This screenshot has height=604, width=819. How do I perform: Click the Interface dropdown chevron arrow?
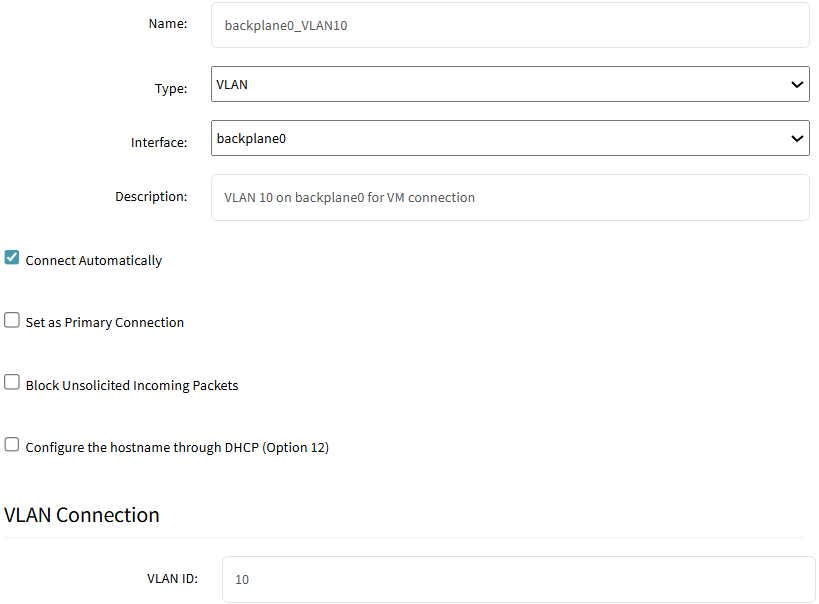point(797,138)
